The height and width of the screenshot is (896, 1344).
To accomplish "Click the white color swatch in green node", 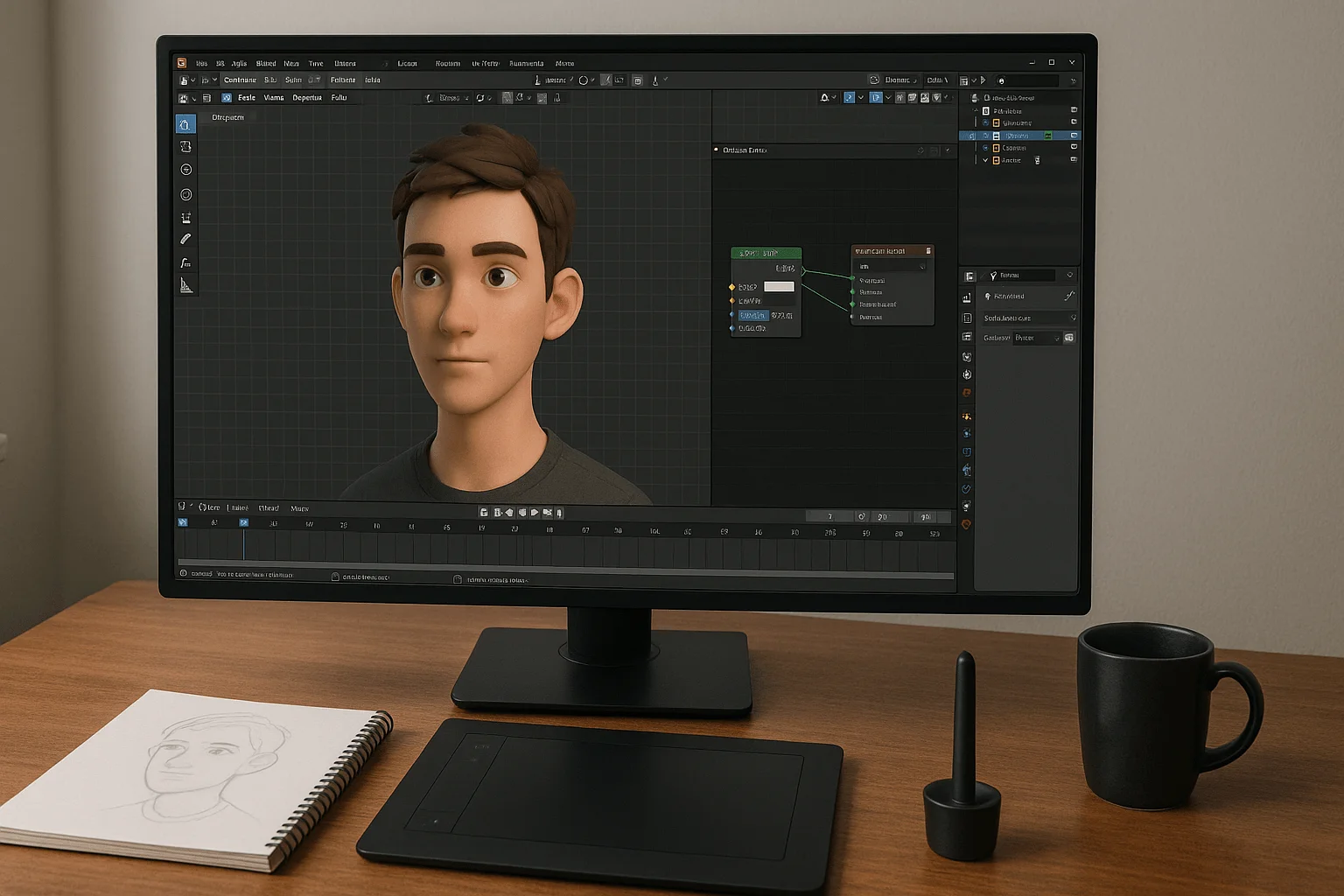I will pyautogui.click(x=779, y=287).
